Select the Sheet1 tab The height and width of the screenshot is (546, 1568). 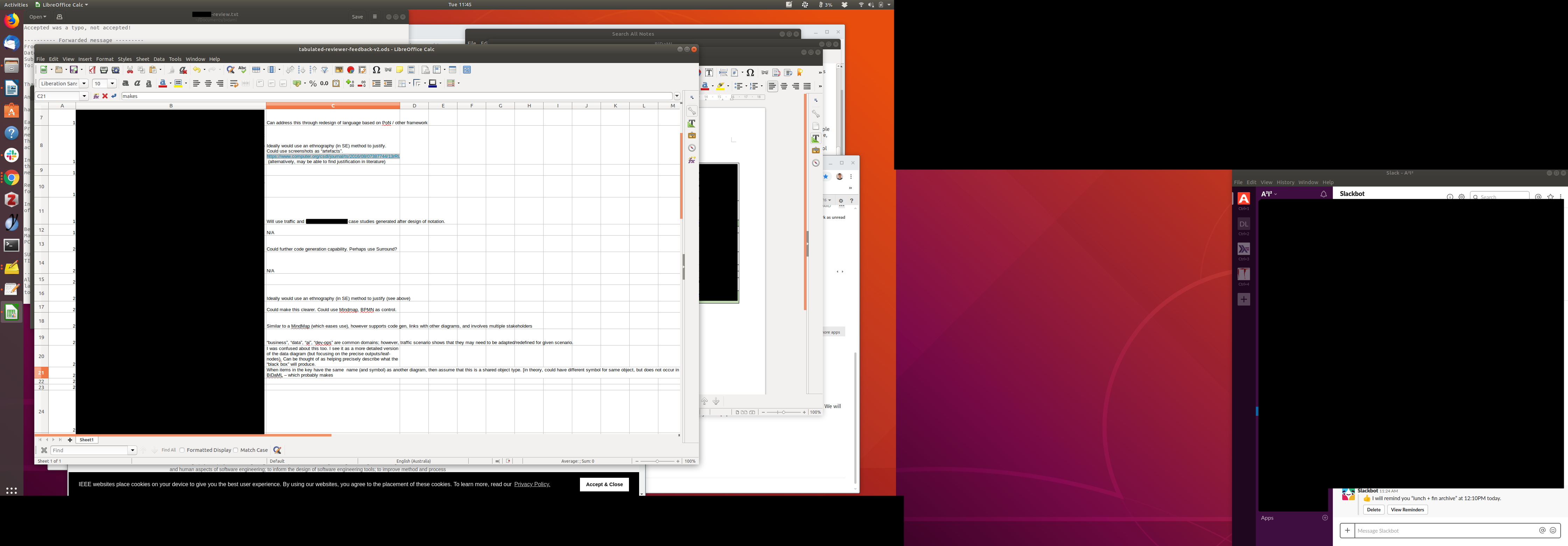pyautogui.click(x=86, y=440)
